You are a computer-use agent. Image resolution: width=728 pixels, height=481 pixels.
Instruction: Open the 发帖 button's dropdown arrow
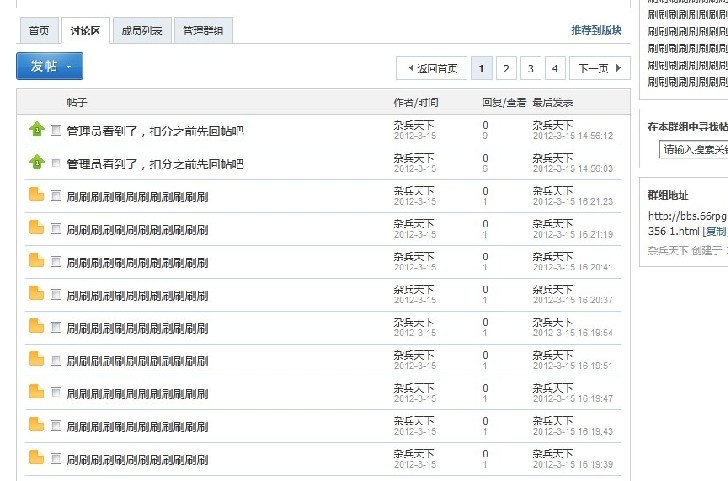click(x=69, y=67)
